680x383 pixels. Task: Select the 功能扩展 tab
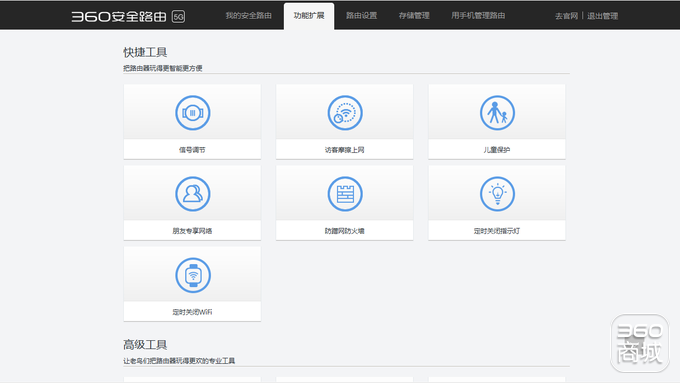pyautogui.click(x=309, y=16)
